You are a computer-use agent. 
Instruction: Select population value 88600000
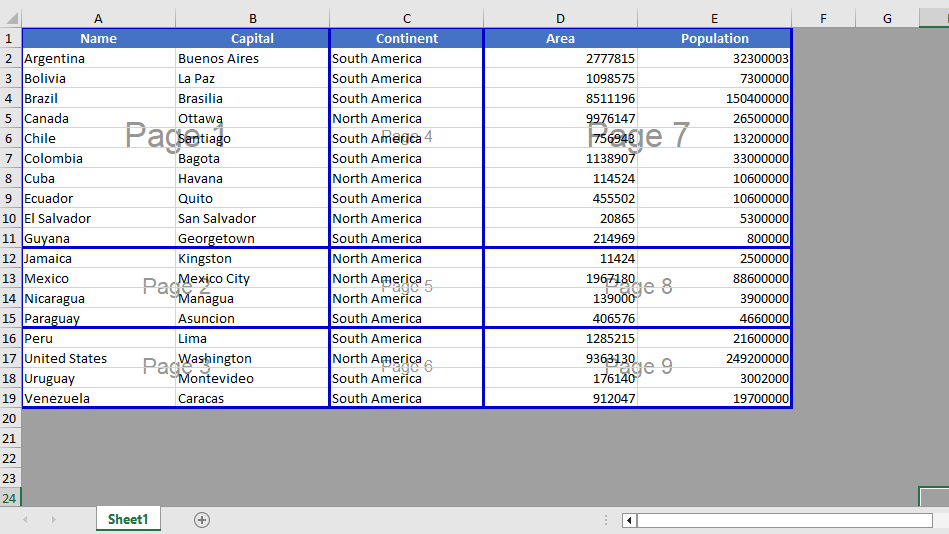(714, 279)
